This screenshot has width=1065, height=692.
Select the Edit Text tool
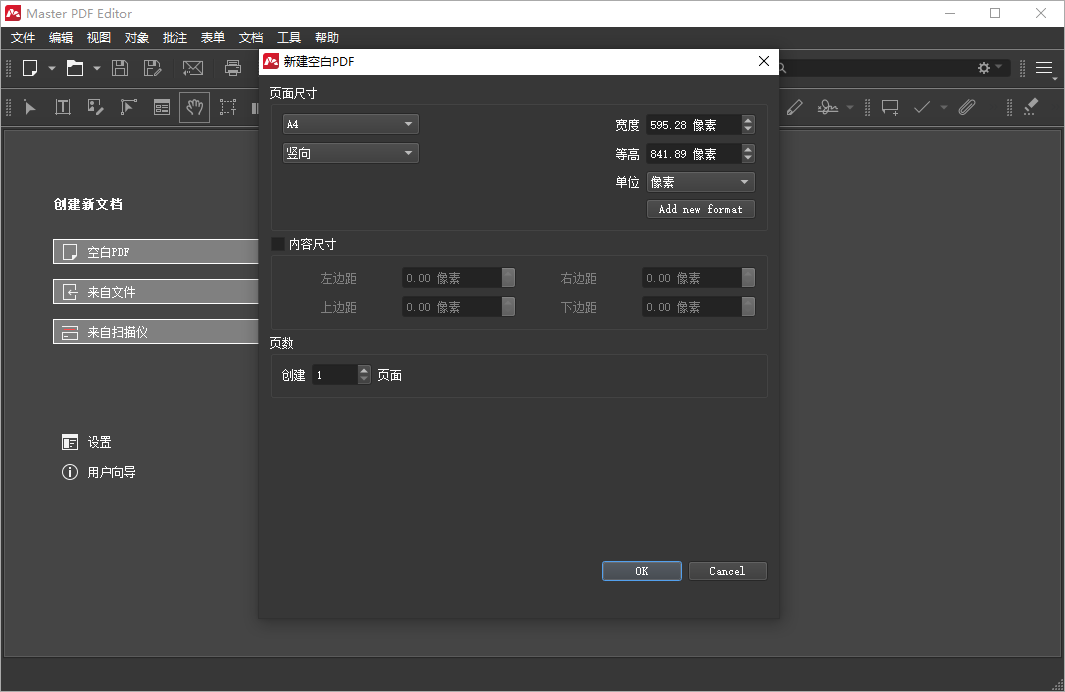point(62,107)
